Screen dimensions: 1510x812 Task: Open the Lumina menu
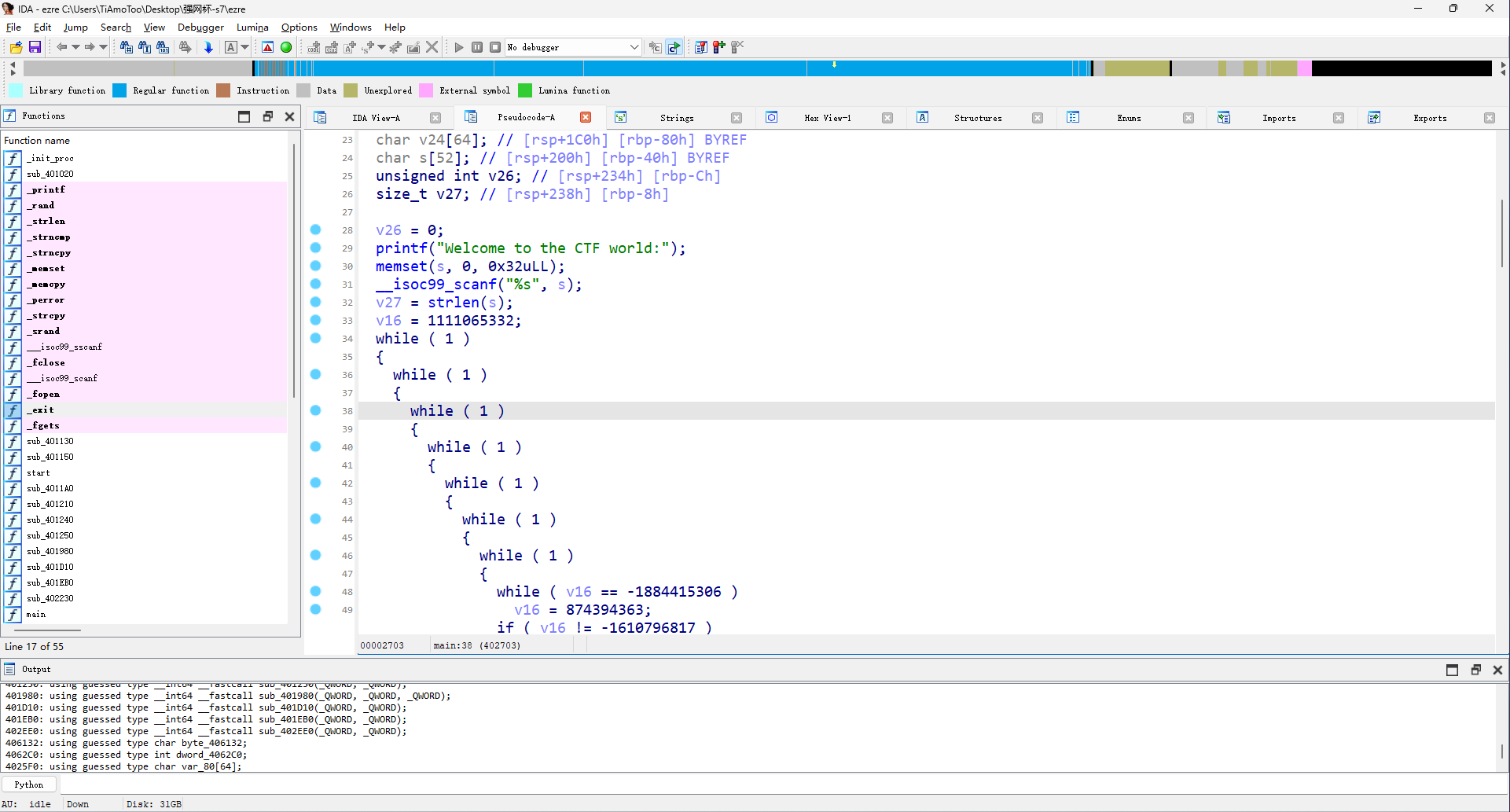(252, 27)
